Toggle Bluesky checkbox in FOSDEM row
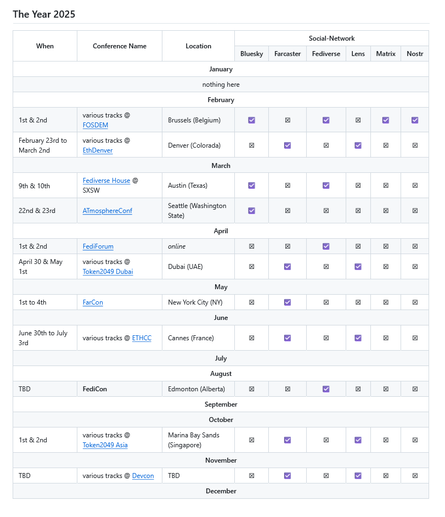The width and height of the screenshot is (445, 517). click(252, 120)
